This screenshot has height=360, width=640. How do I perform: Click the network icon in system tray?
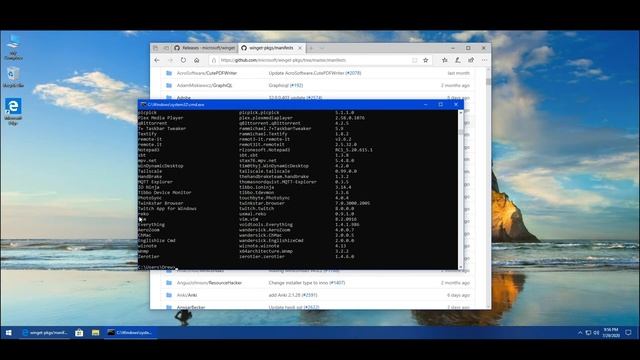[x=588, y=333]
